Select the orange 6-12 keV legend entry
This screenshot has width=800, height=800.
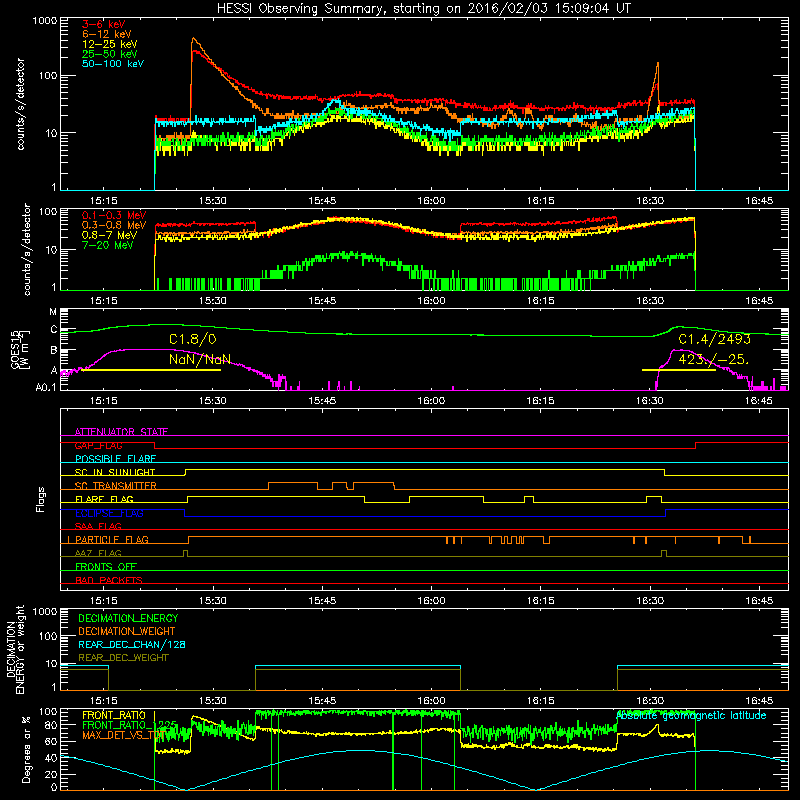(x=107, y=34)
